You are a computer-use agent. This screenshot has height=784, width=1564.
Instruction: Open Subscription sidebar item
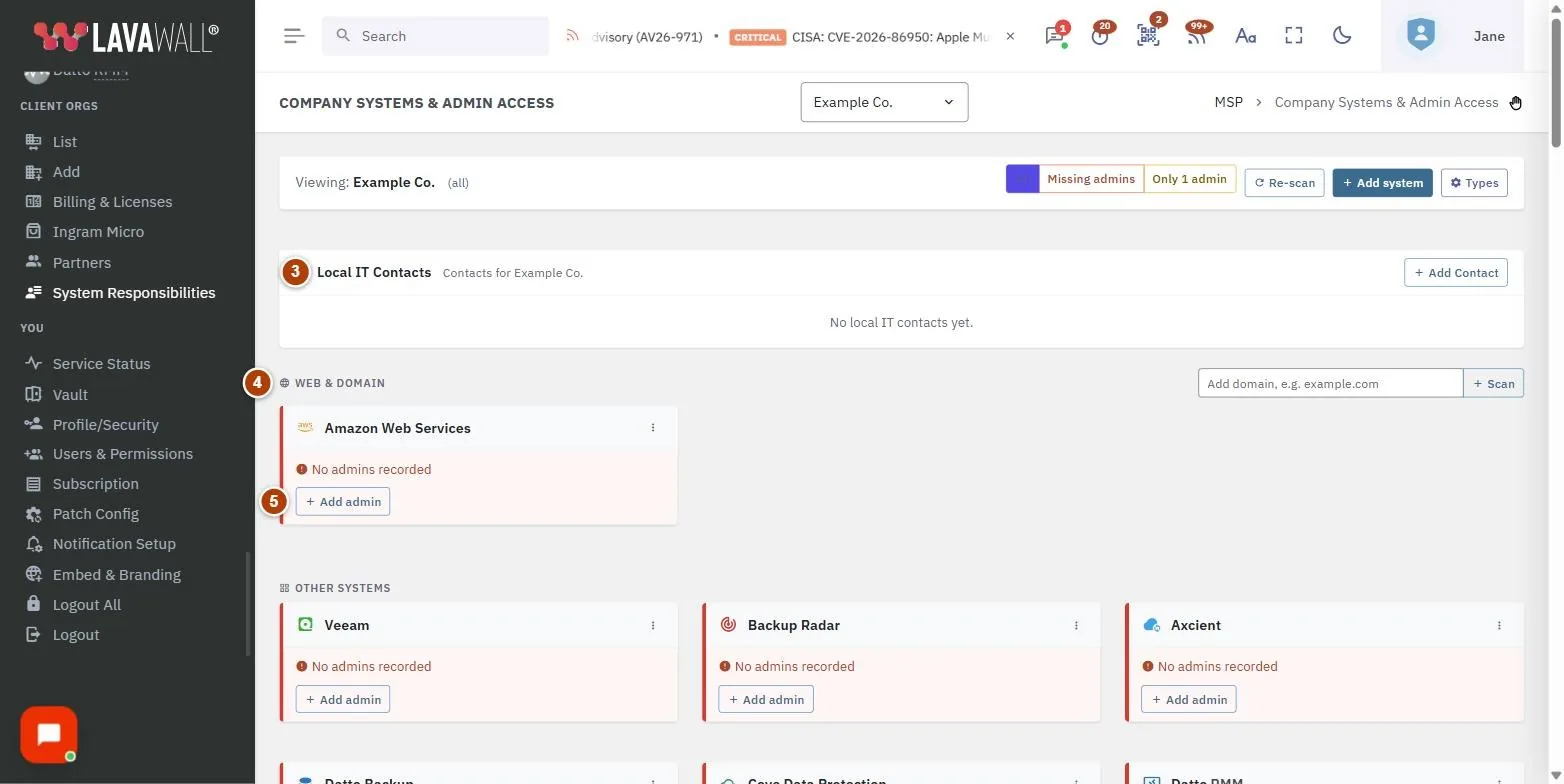click(x=95, y=484)
